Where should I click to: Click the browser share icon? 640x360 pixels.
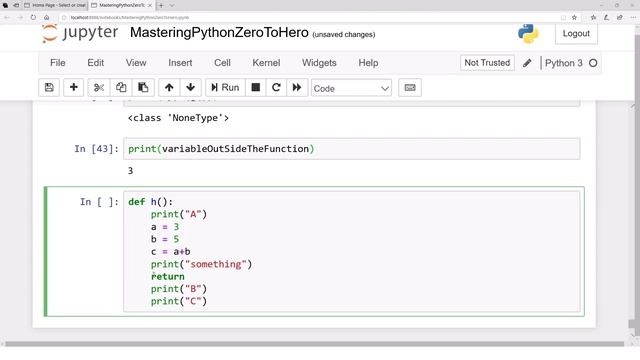click(x=620, y=18)
